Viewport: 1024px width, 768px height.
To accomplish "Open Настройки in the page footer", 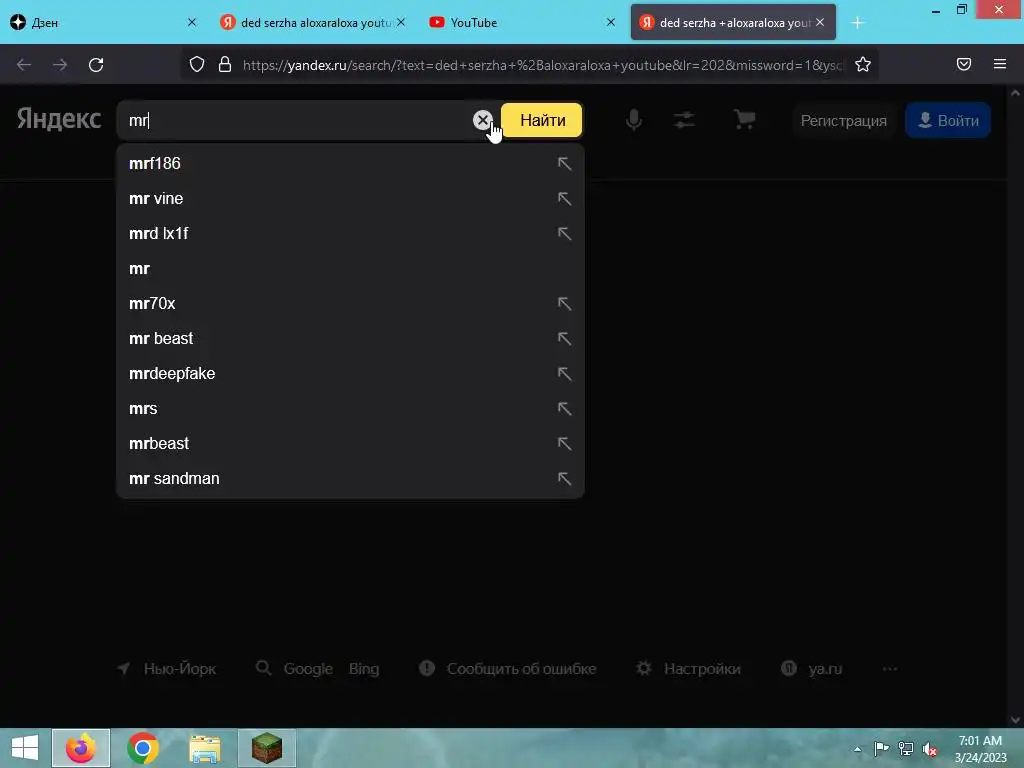I will (x=702, y=669).
